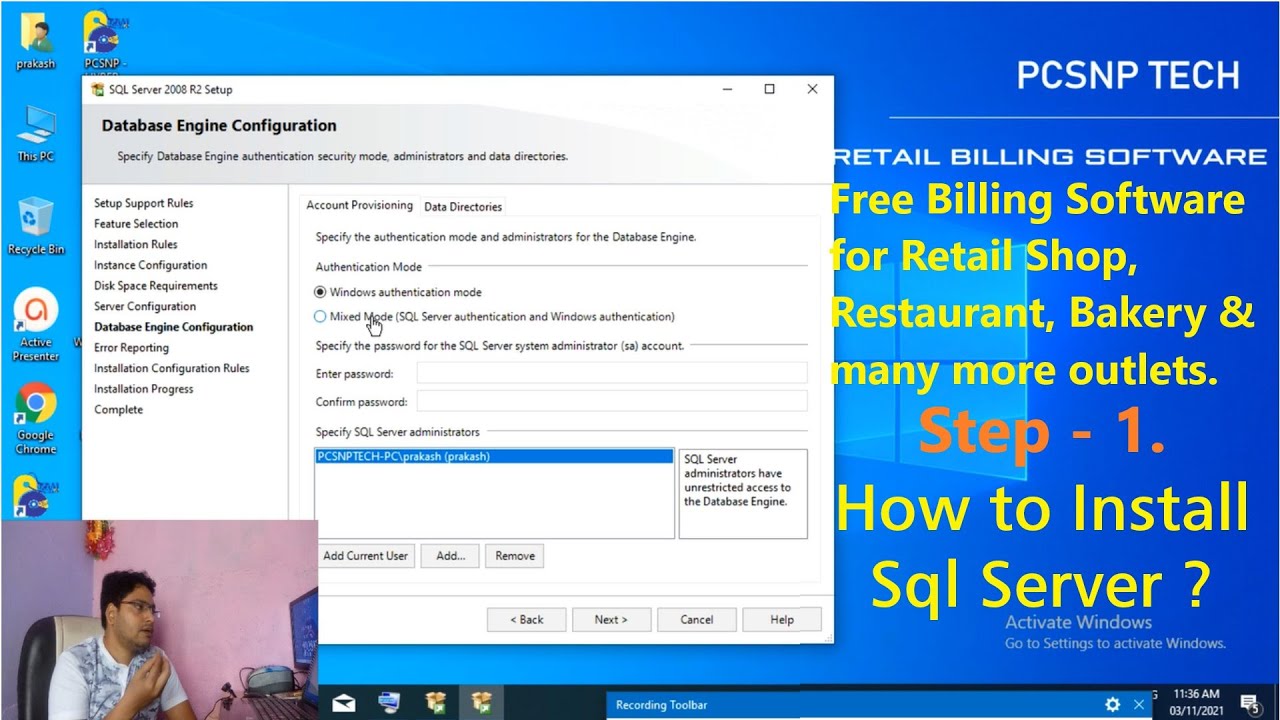Launch Active Presenter from the desktop
The image size is (1280, 720).
(x=35, y=325)
